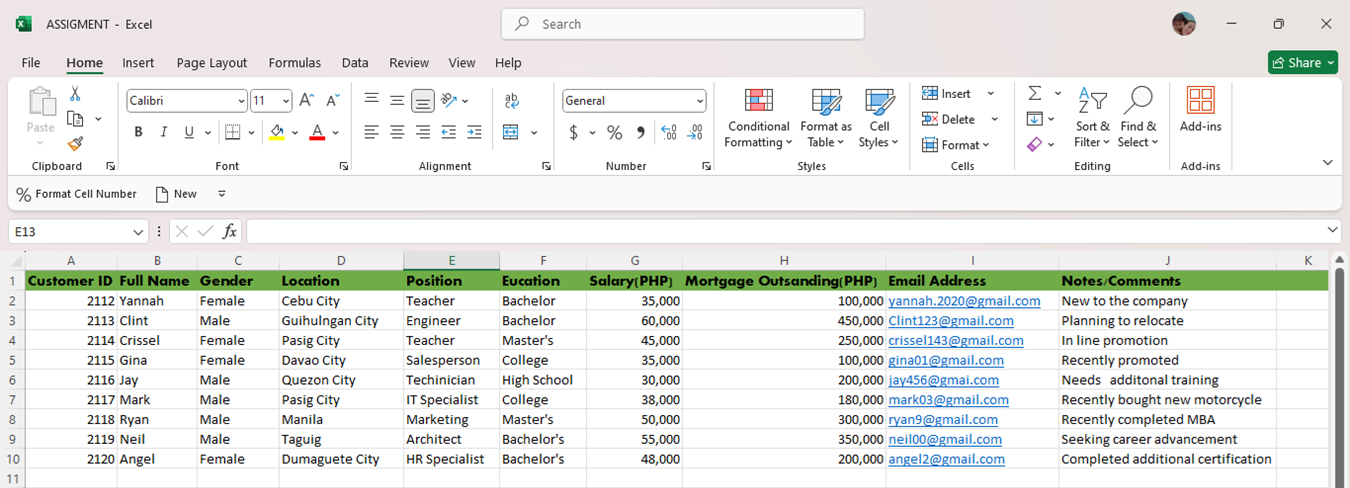This screenshot has width=1350, height=488.
Task: Click the Fill down-arrow icon in Editing
Action: tap(1035, 119)
